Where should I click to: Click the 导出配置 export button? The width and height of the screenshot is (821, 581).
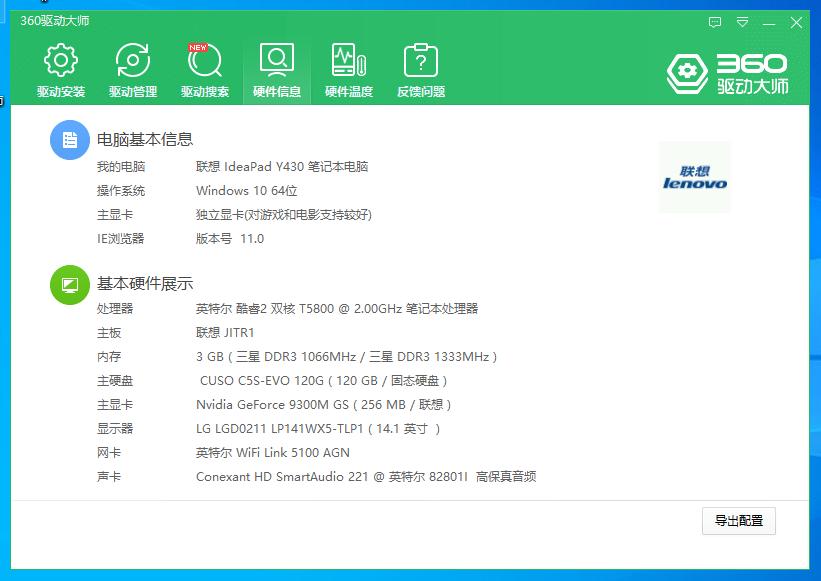[x=737, y=521]
